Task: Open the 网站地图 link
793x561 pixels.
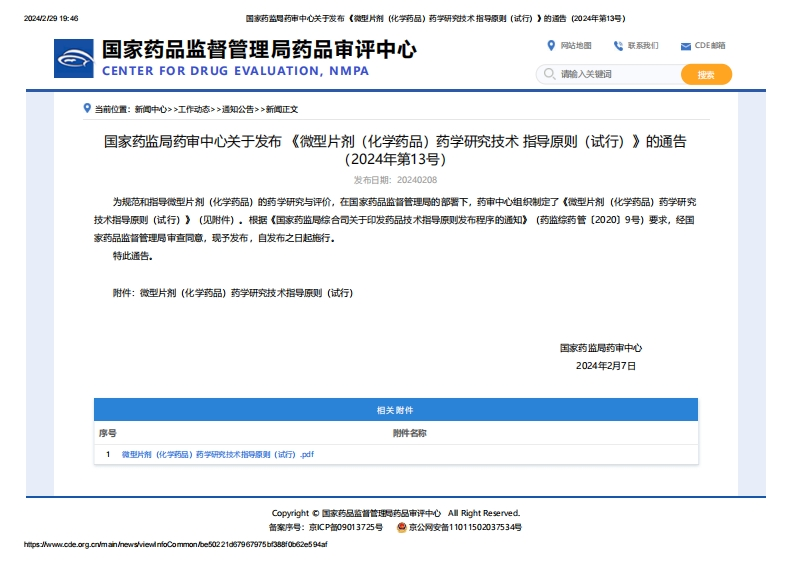Action: pos(576,46)
